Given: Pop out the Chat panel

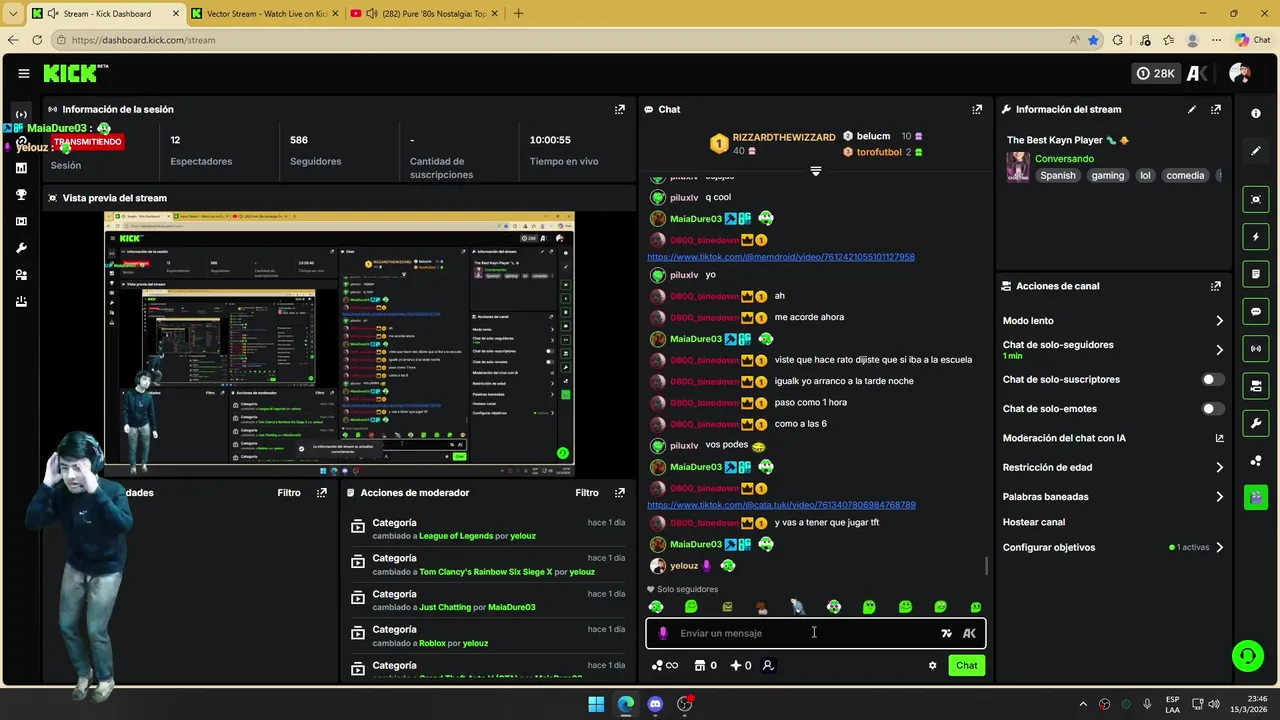Looking at the screenshot, I should pos(977,109).
